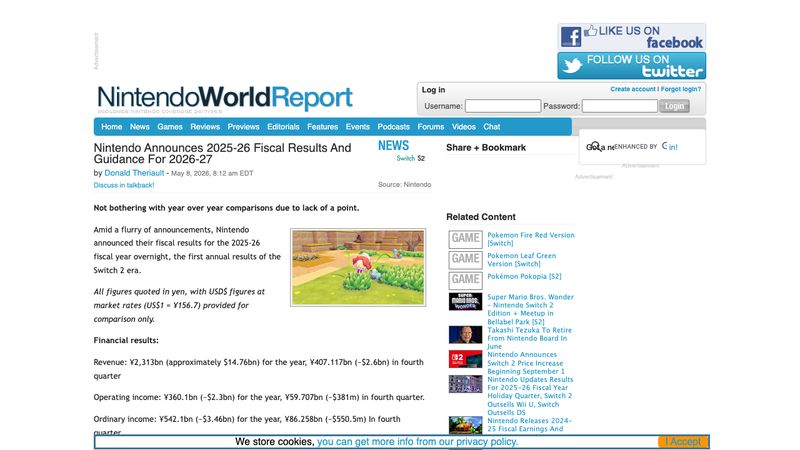Click the Create account link
Screen dimensions: 800x450
(633, 89)
